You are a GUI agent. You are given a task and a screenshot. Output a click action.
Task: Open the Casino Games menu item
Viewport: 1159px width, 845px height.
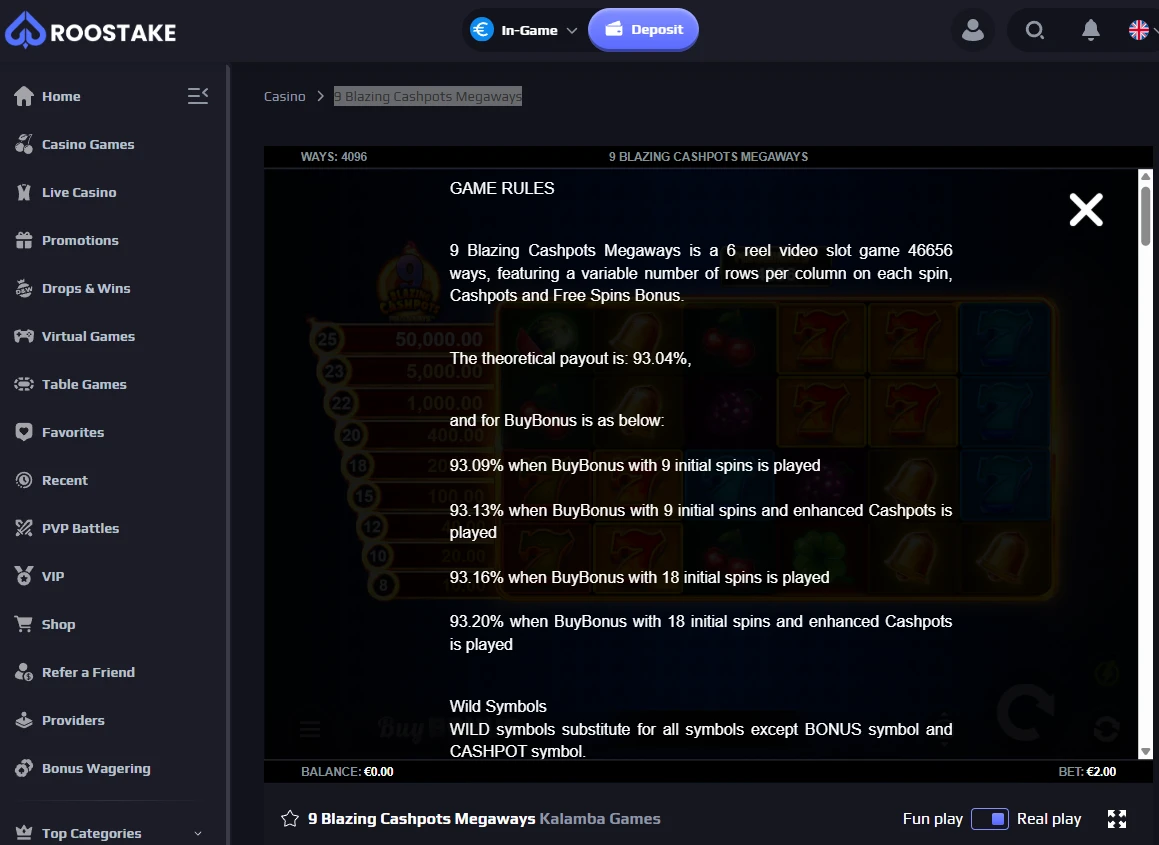[88, 144]
